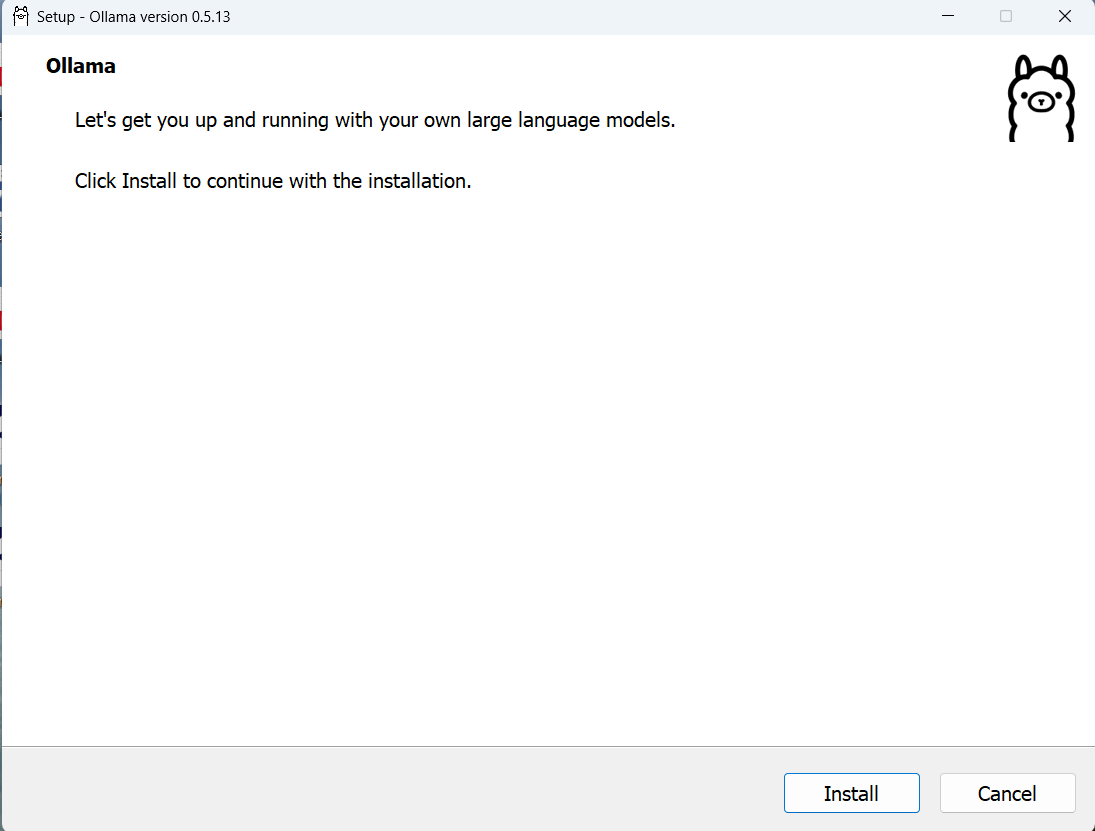Click the sentence about large language models
The width and height of the screenshot is (1095, 831).
point(374,119)
